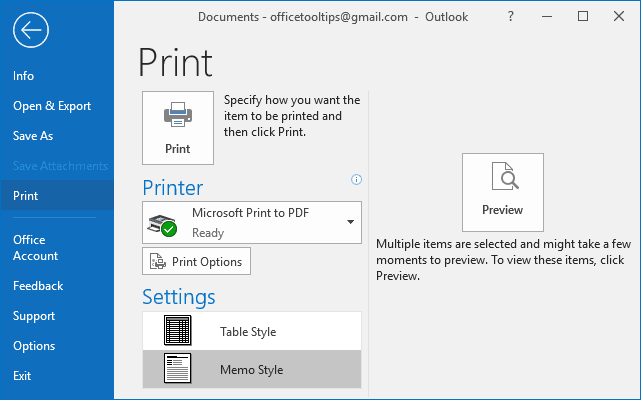Minimize the Outlook window
Image resolution: width=641 pixels, height=400 pixels.
[x=547, y=16]
